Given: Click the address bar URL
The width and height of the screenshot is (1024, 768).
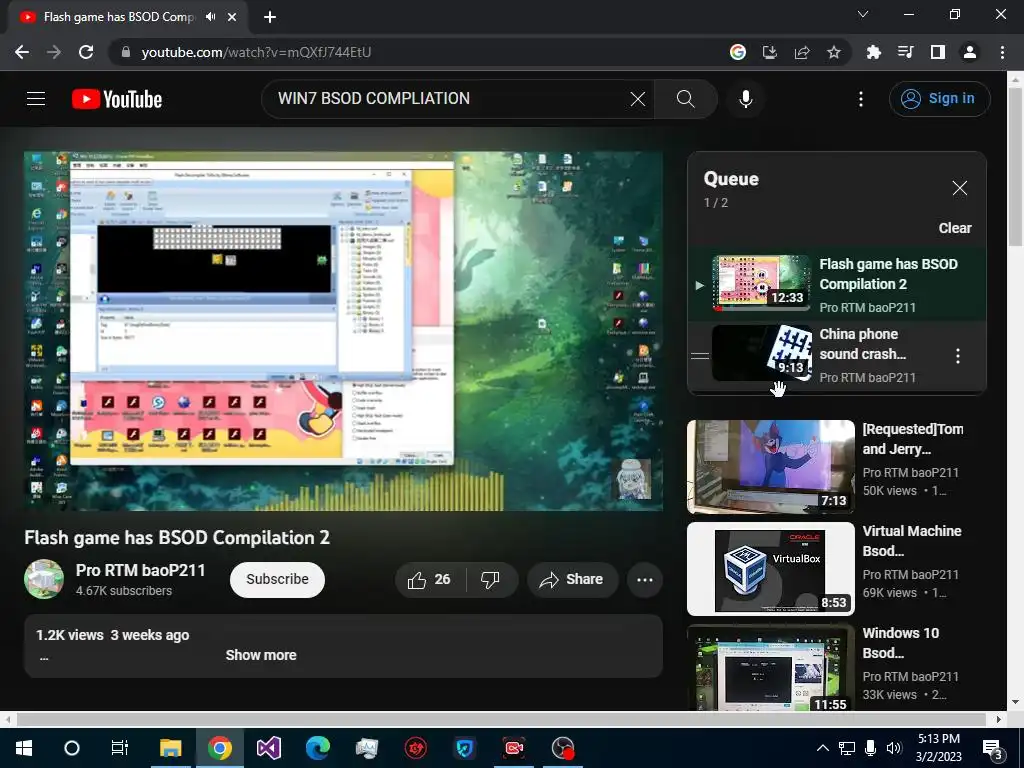Looking at the screenshot, I should (x=256, y=52).
